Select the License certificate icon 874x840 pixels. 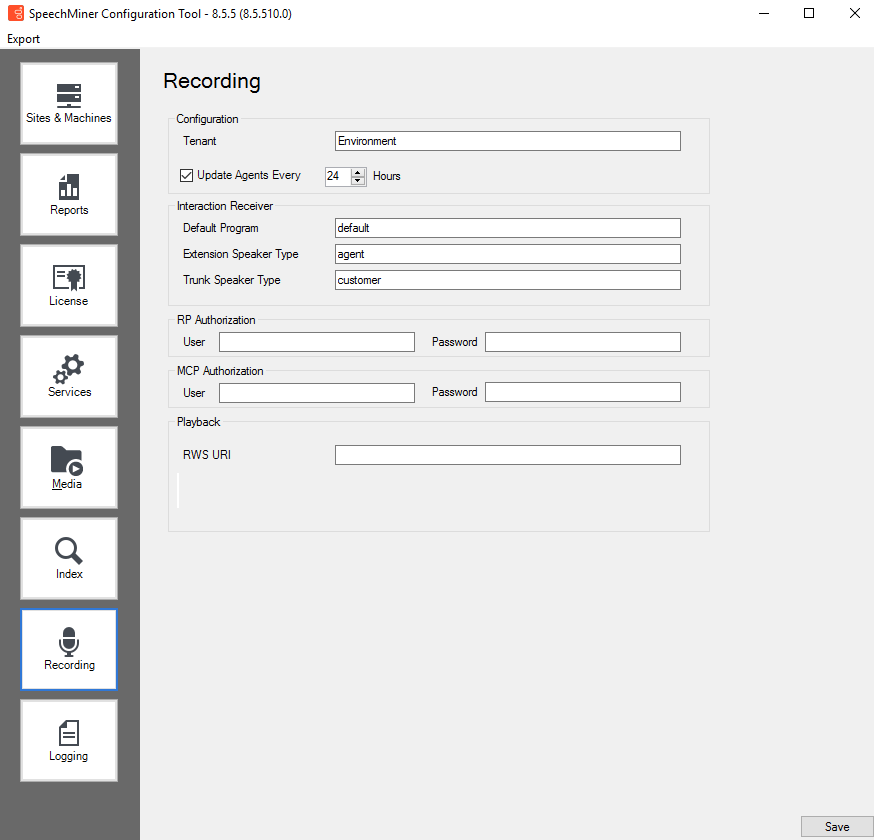69,278
